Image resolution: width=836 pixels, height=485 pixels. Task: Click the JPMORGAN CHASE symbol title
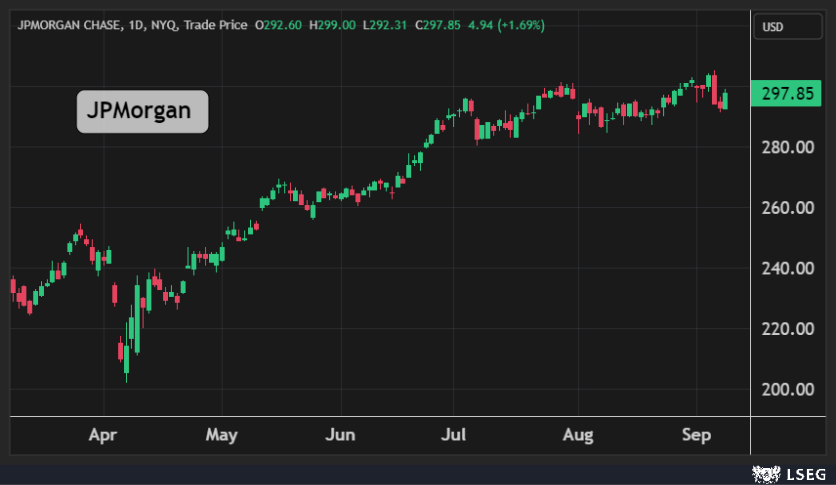pos(65,26)
